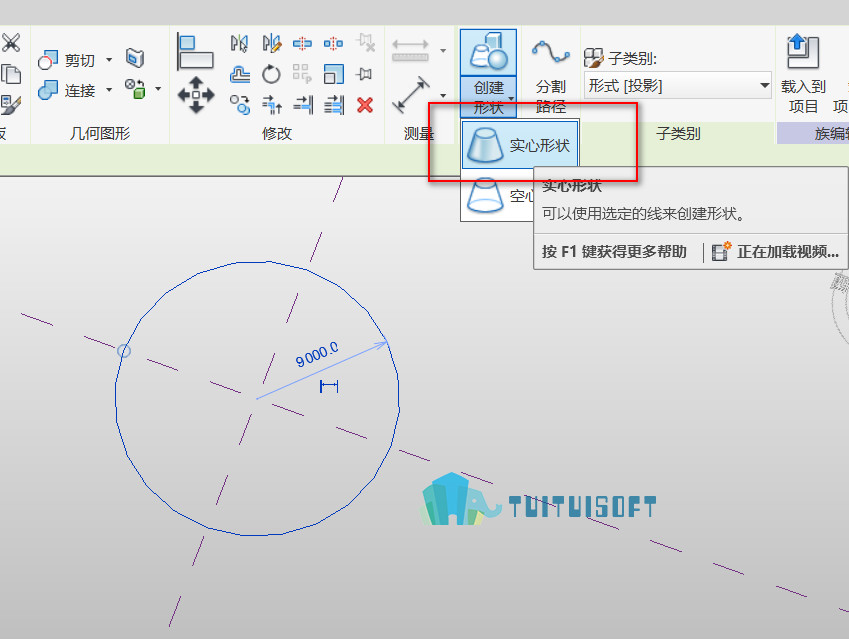Open the 形式 [投影] subcategory combo box
The image size is (849, 639).
pyautogui.click(x=678, y=85)
